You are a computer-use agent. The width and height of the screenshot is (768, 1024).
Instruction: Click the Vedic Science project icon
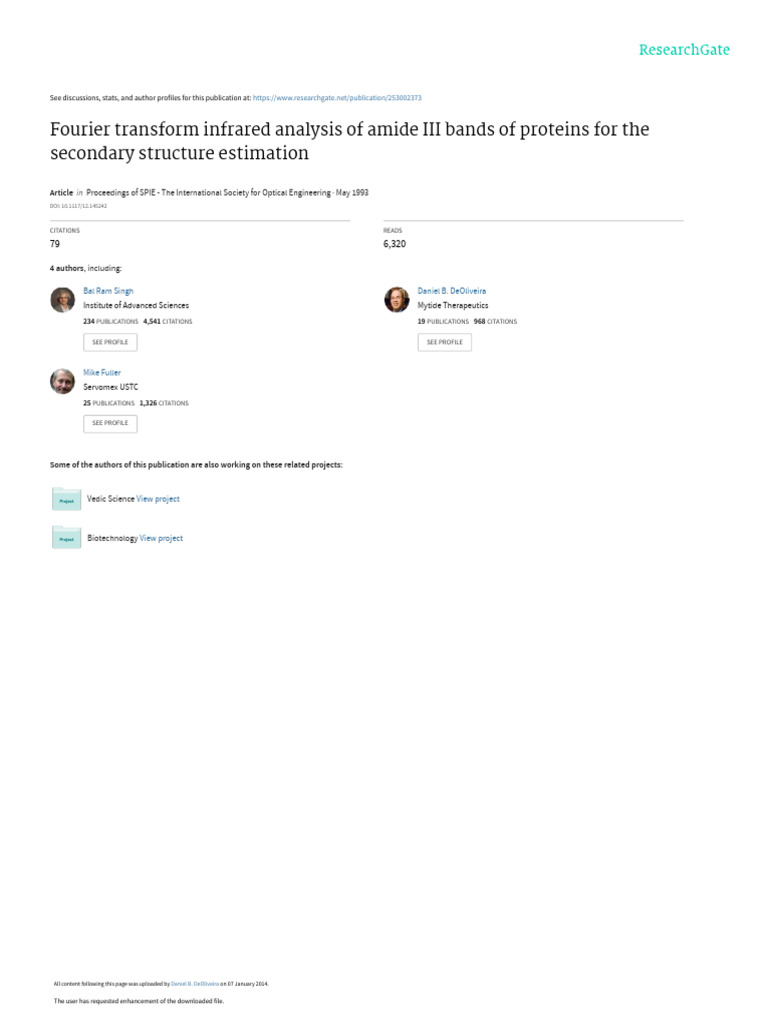66,499
